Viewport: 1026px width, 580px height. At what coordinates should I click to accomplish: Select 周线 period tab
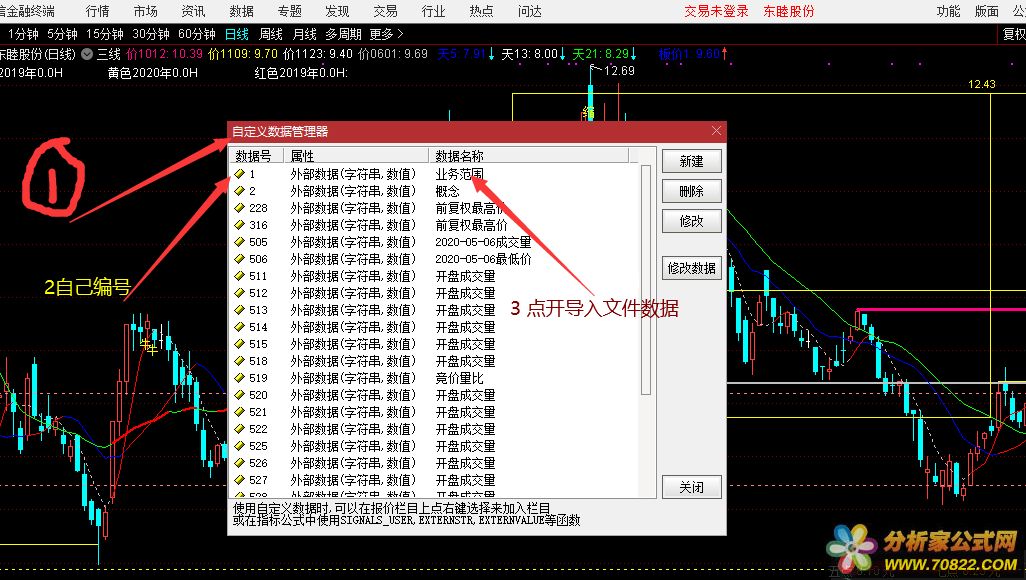(x=271, y=34)
